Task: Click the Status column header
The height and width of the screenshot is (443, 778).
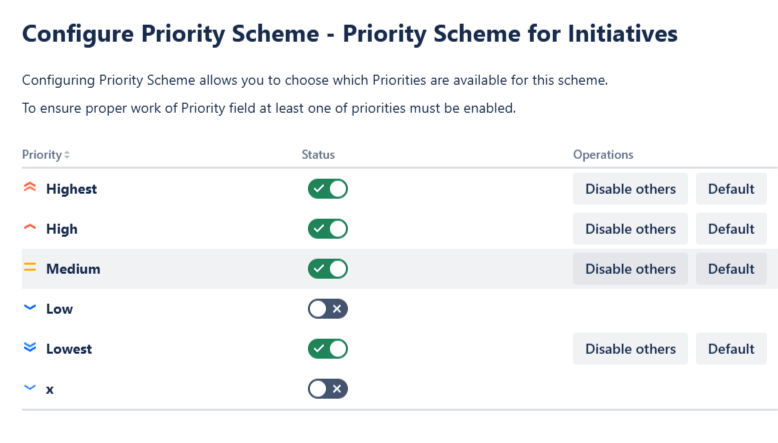Action: pos(318,155)
